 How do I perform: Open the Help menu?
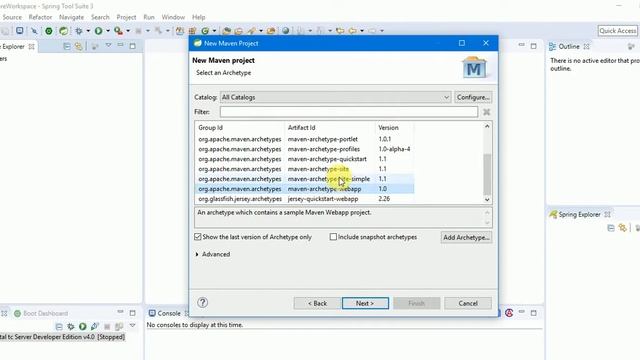pyautogui.click(x=198, y=17)
